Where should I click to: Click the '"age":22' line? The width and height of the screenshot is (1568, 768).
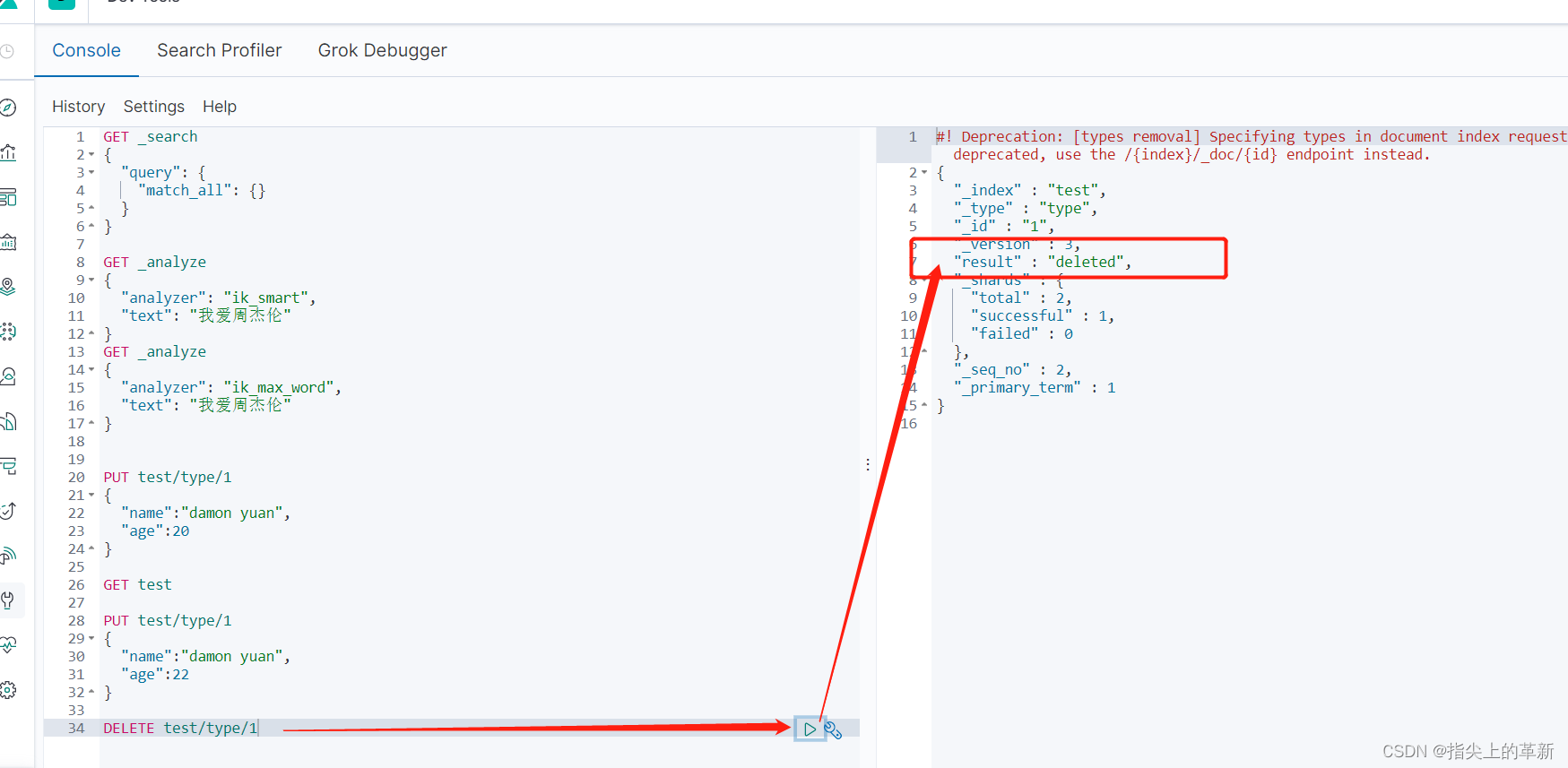(155, 674)
